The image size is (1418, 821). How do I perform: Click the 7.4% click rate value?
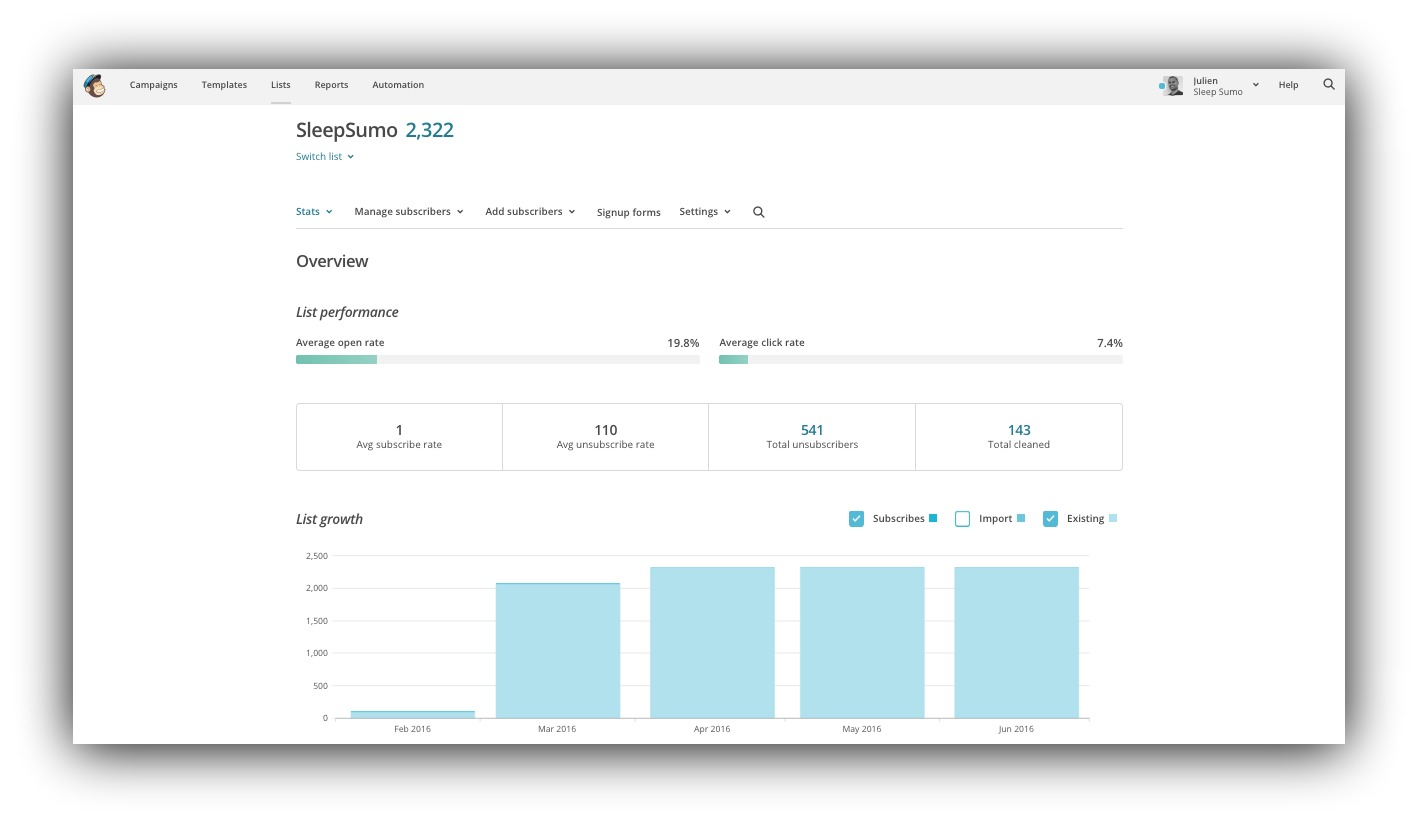click(x=1109, y=343)
